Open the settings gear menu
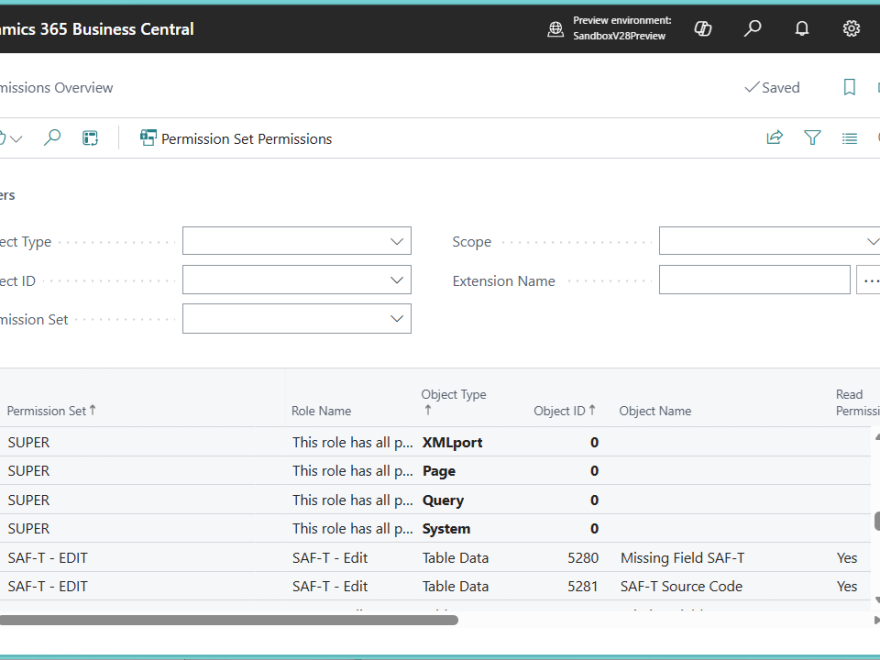This screenshot has height=660, width=880. point(851,29)
